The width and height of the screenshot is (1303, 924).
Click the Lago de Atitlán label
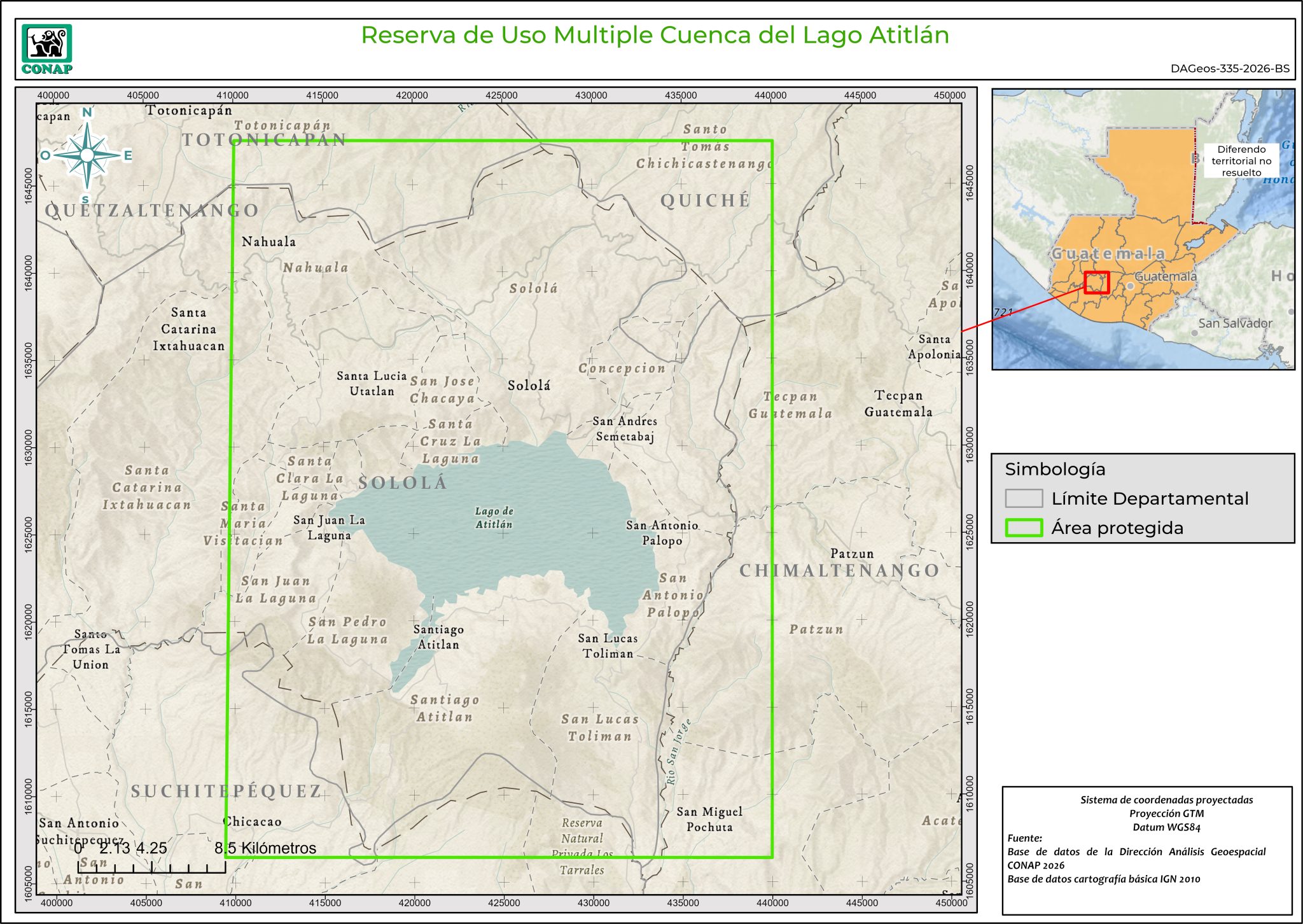pos(494,518)
